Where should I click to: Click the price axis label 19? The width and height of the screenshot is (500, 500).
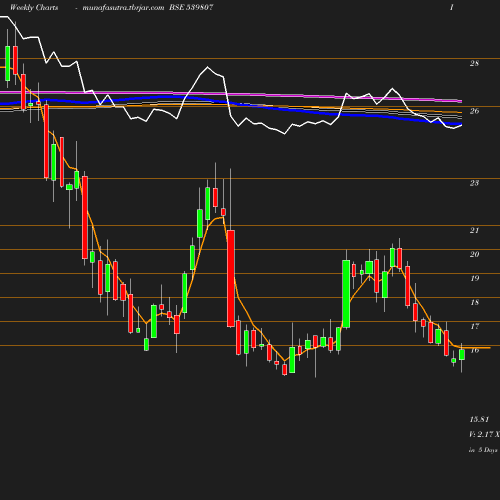tap(474, 278)
